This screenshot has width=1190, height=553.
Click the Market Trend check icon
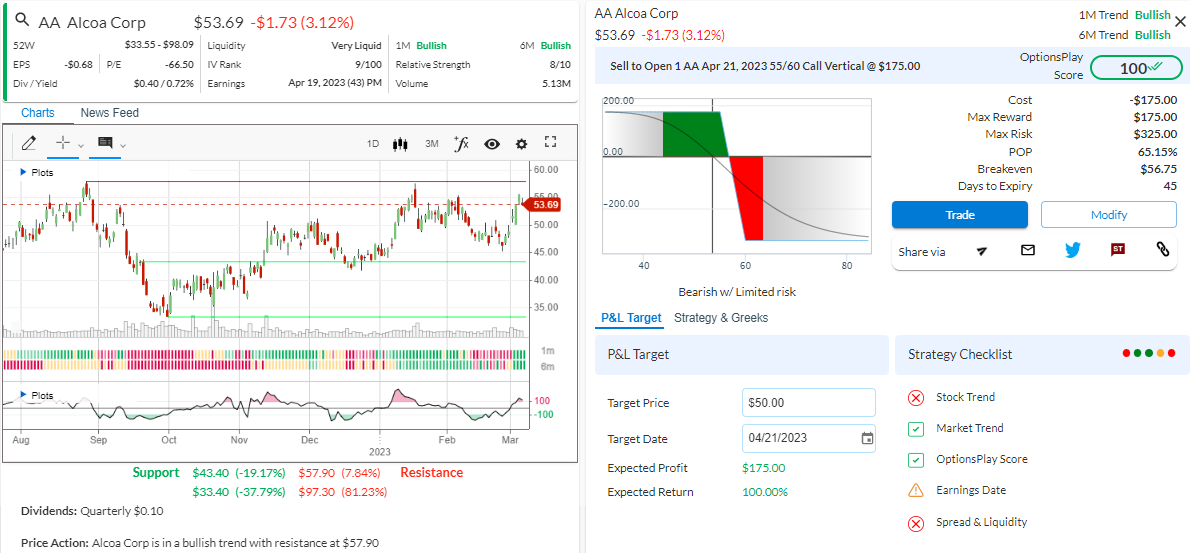point(916,429)
